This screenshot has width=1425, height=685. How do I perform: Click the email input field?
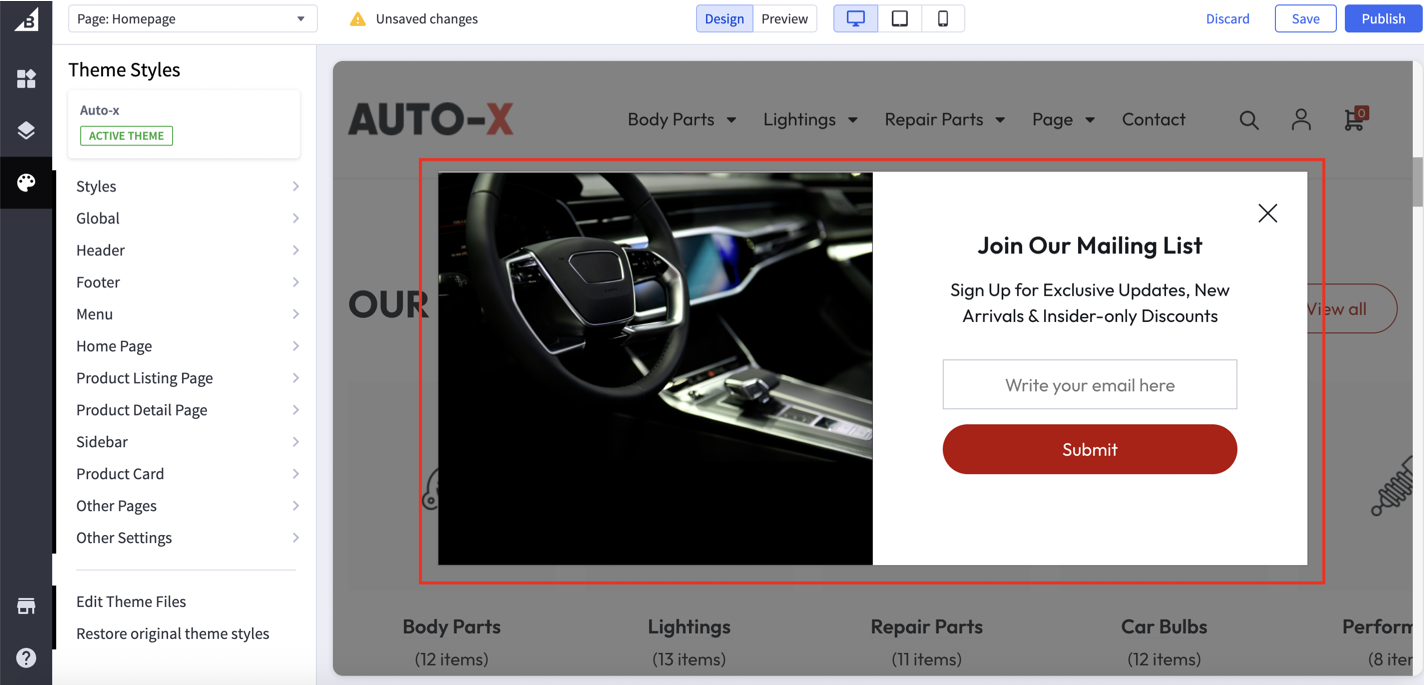pos(1089,385)
